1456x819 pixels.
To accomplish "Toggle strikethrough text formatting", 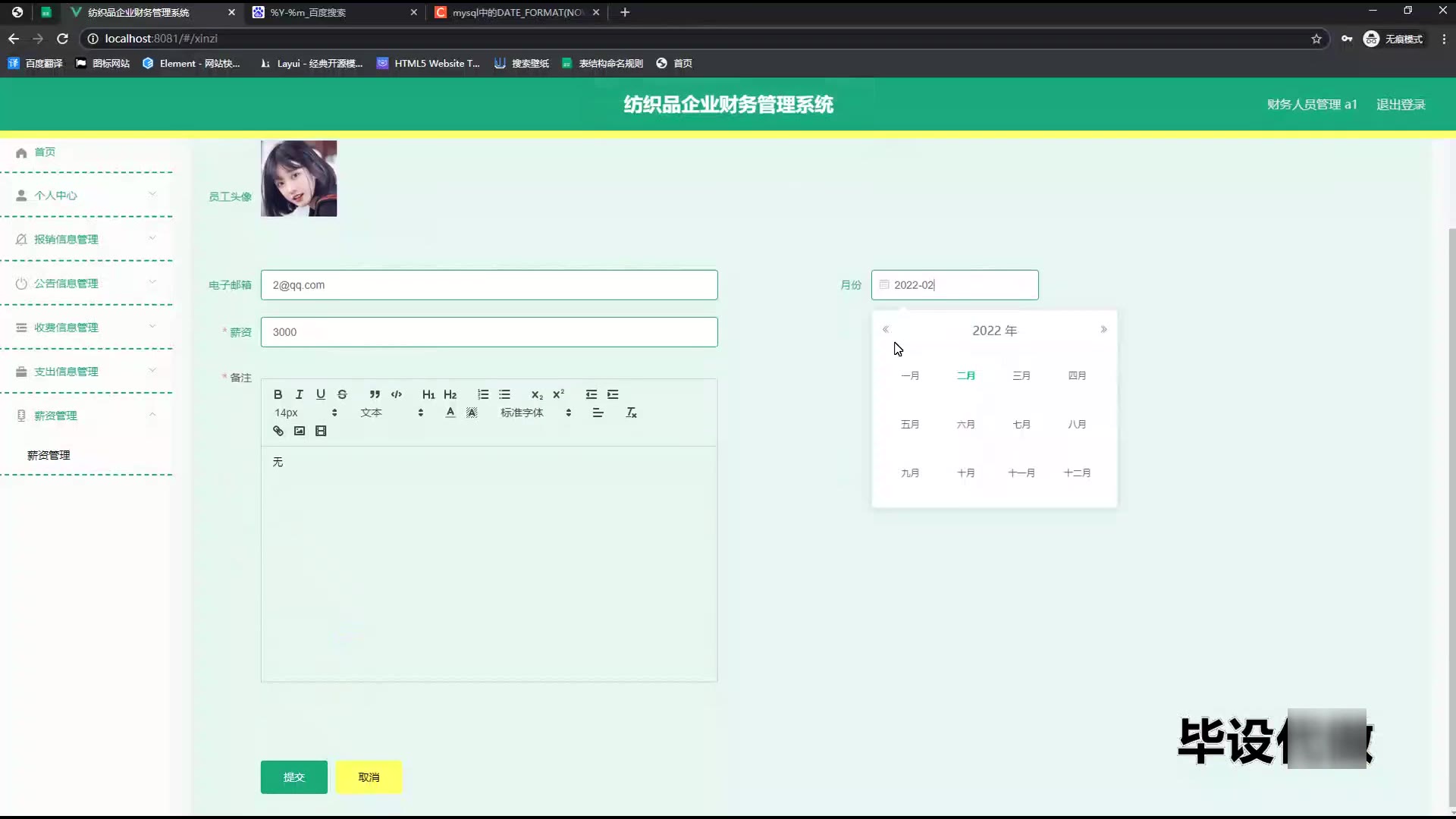I will point(342,394).
